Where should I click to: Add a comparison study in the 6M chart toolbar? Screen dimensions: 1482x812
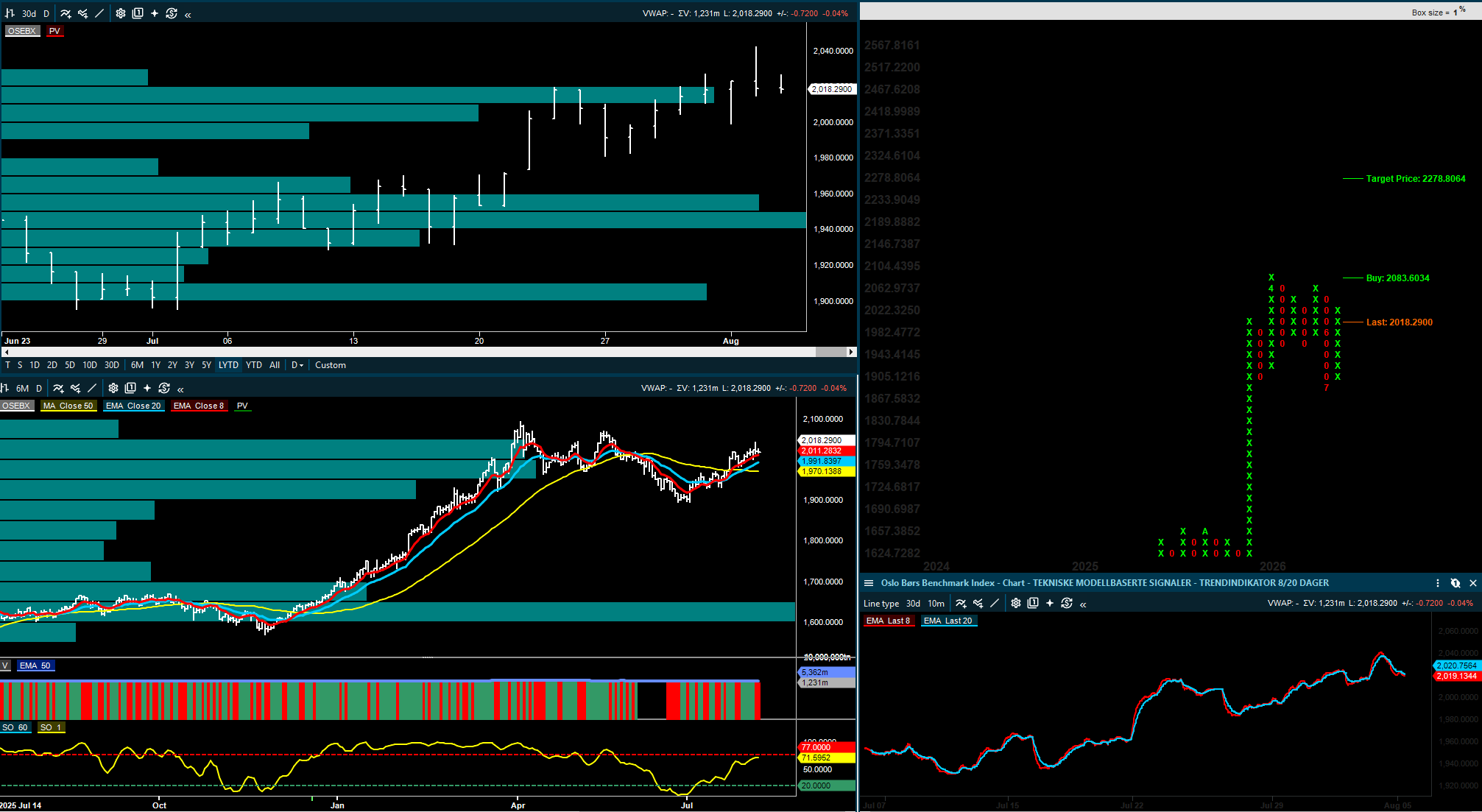75,388
